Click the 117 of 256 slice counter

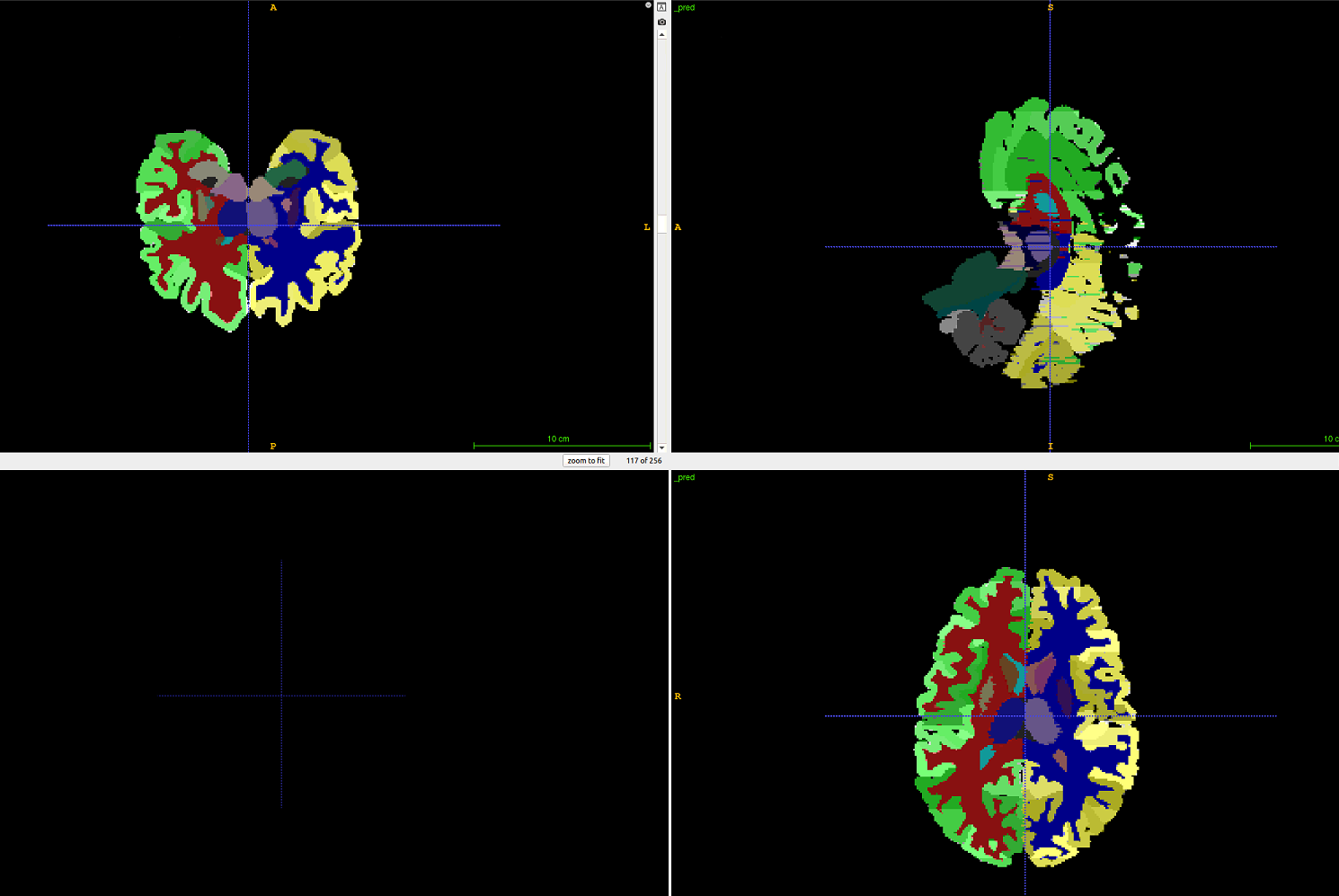click(643, 460)
